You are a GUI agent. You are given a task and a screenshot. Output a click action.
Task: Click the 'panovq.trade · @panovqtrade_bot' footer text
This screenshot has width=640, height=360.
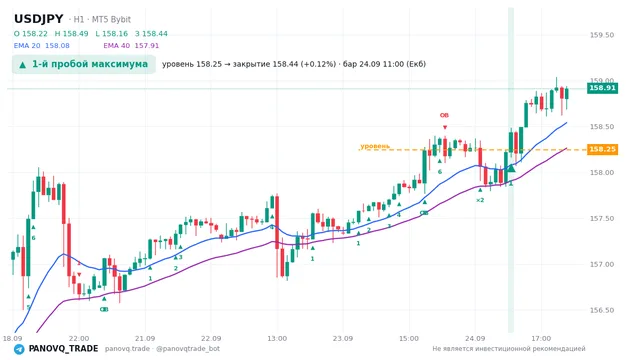click(x=162, y=349)
